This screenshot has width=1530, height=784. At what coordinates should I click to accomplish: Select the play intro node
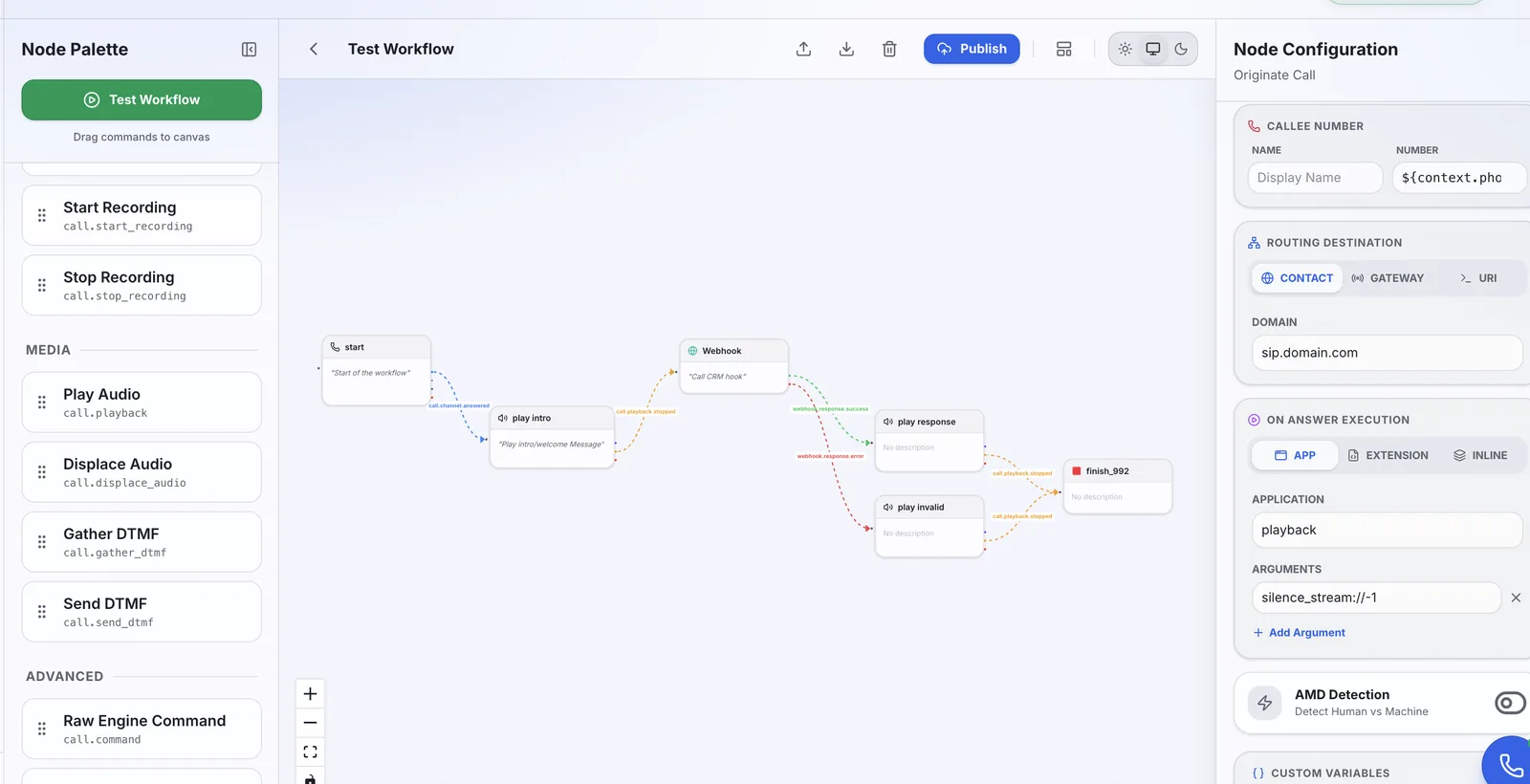(x=553, y=437)
